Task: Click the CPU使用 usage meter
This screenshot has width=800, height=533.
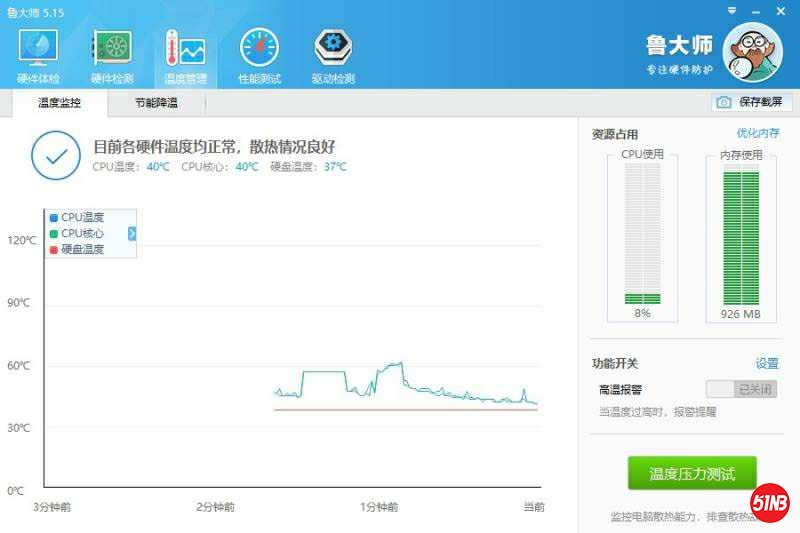Action: point(642,236)
